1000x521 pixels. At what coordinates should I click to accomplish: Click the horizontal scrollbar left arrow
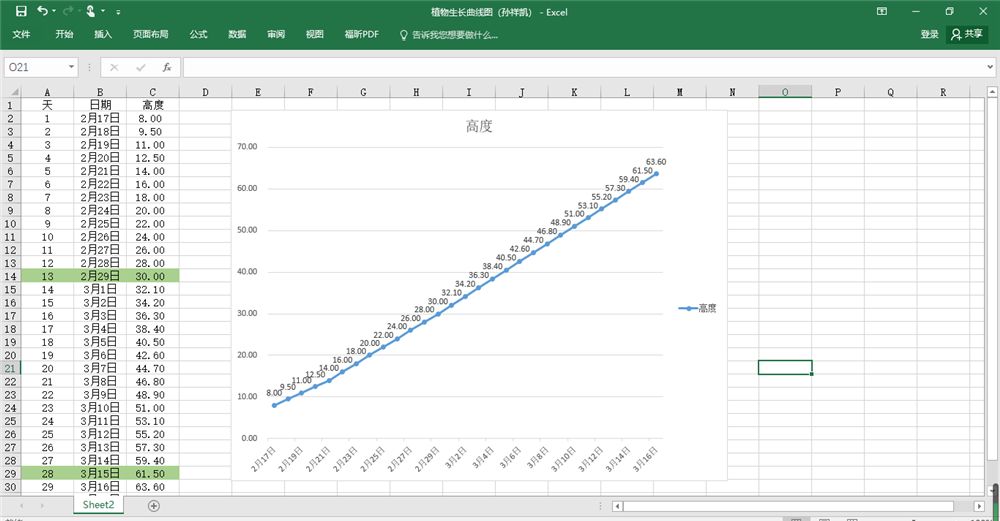(617, 506)
